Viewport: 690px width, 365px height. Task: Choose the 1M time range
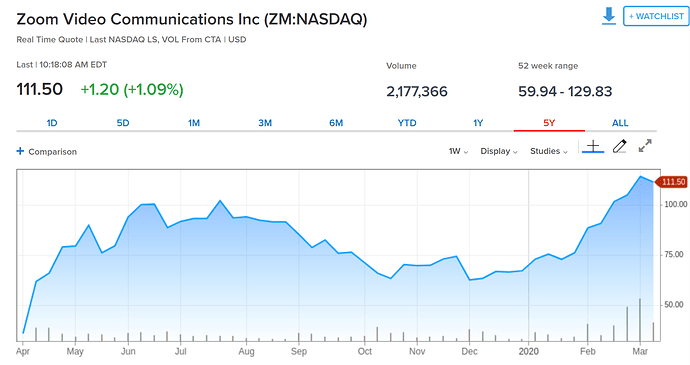click(x=194, y=123)
